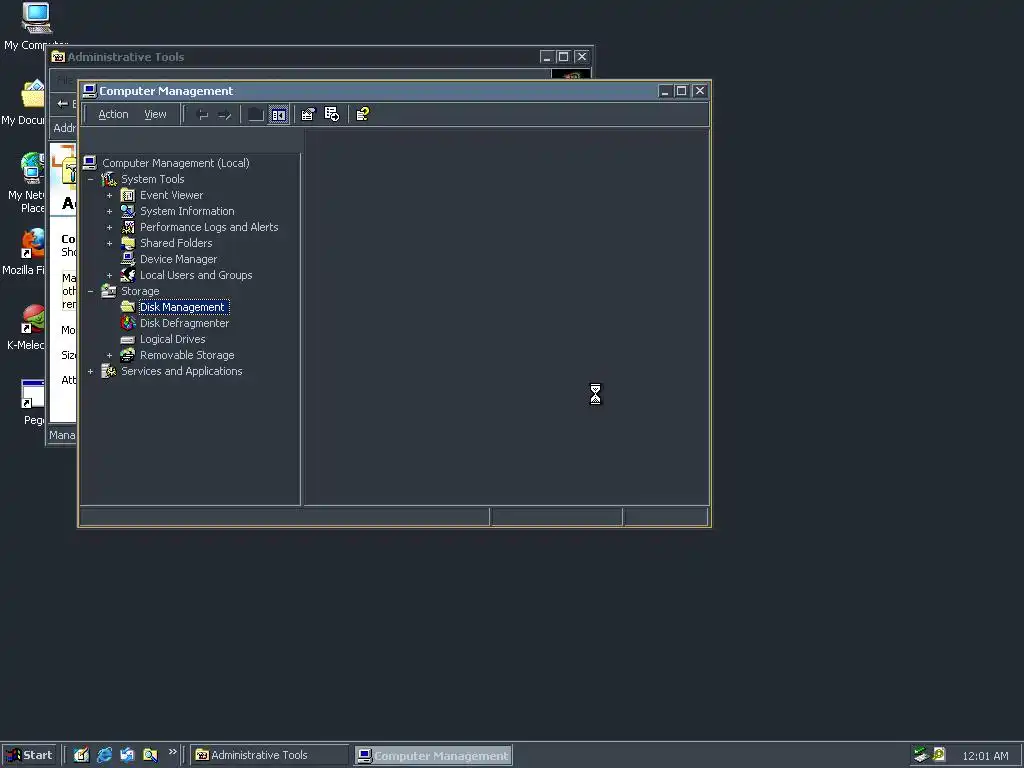Open Administrative Tools taskbar button

point(270,755)
